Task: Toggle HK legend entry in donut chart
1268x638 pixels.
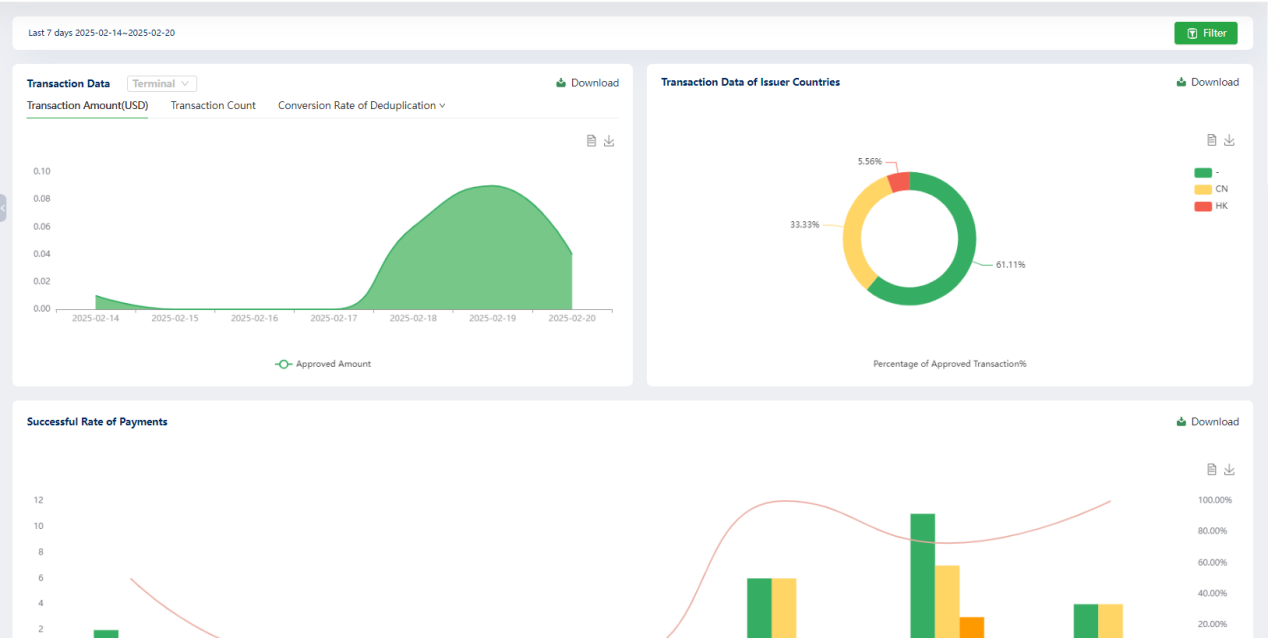Action: pos(1211,206)
